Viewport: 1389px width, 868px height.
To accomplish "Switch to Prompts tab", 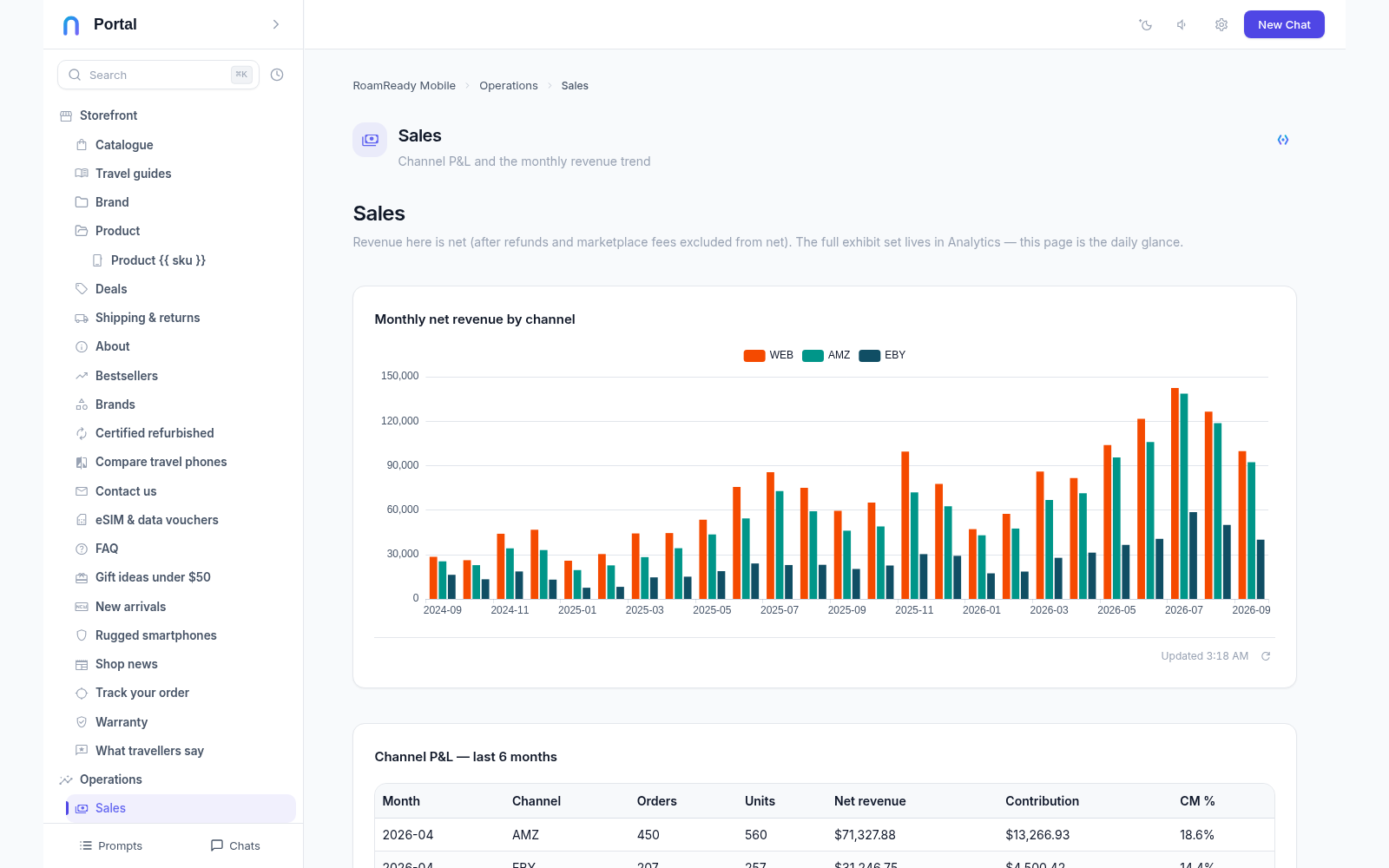I will click(x=110, y=845).
